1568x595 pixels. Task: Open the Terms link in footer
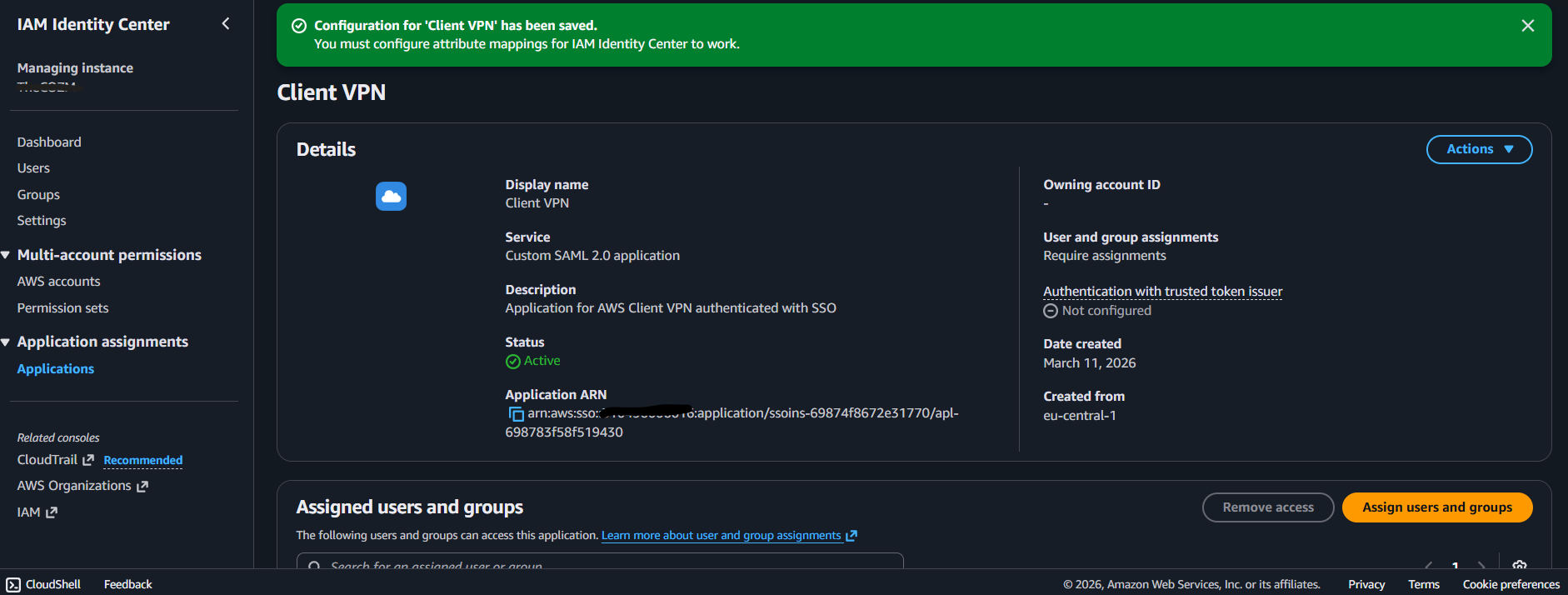tap(1424, 585)
